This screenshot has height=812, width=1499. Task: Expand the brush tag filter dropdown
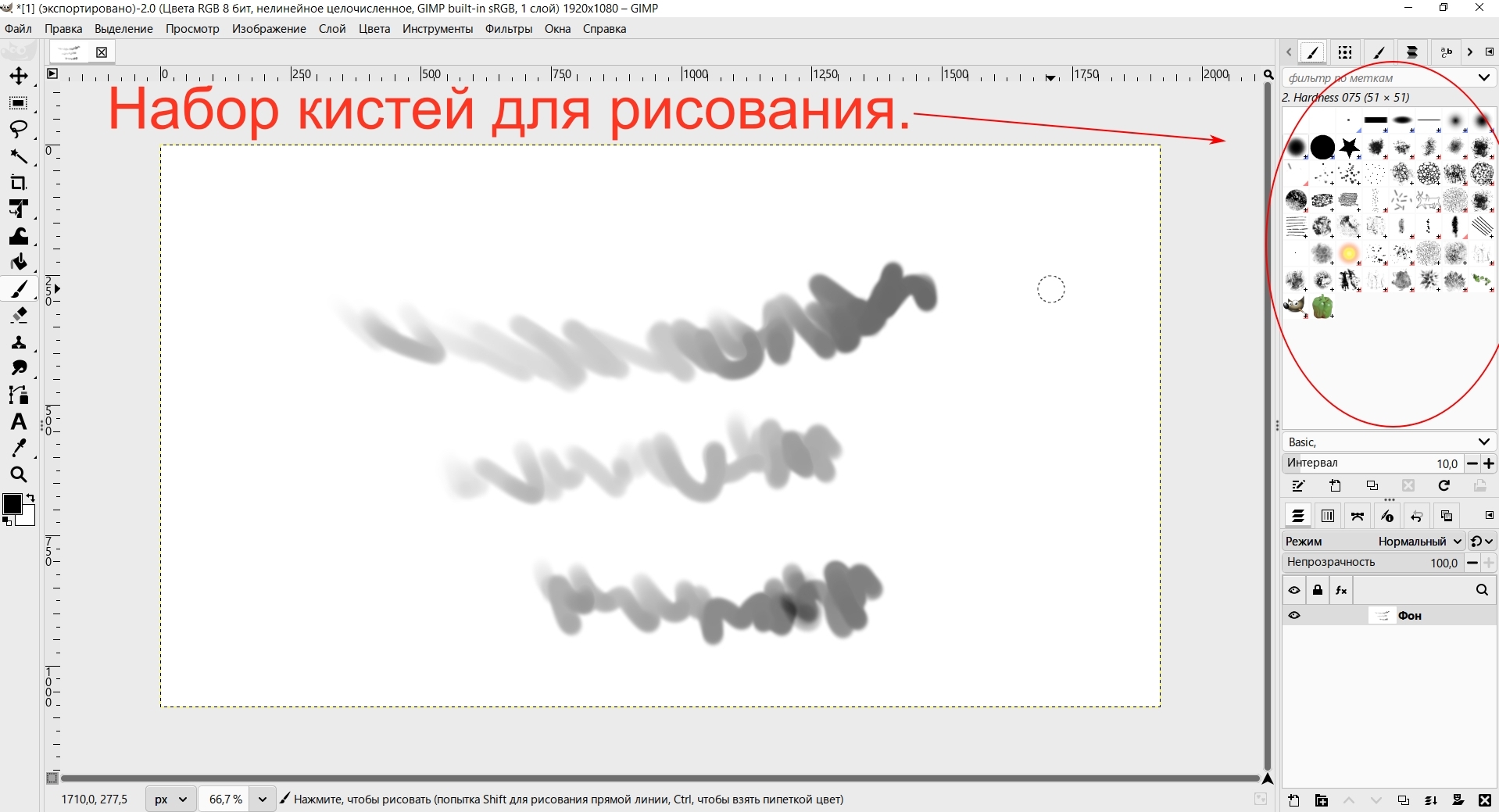coord(1483,77)
